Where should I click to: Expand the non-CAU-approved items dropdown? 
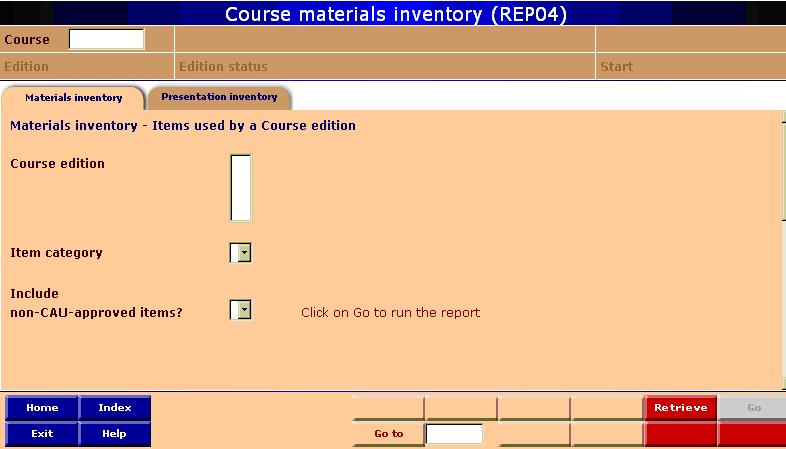click(241, 310)
